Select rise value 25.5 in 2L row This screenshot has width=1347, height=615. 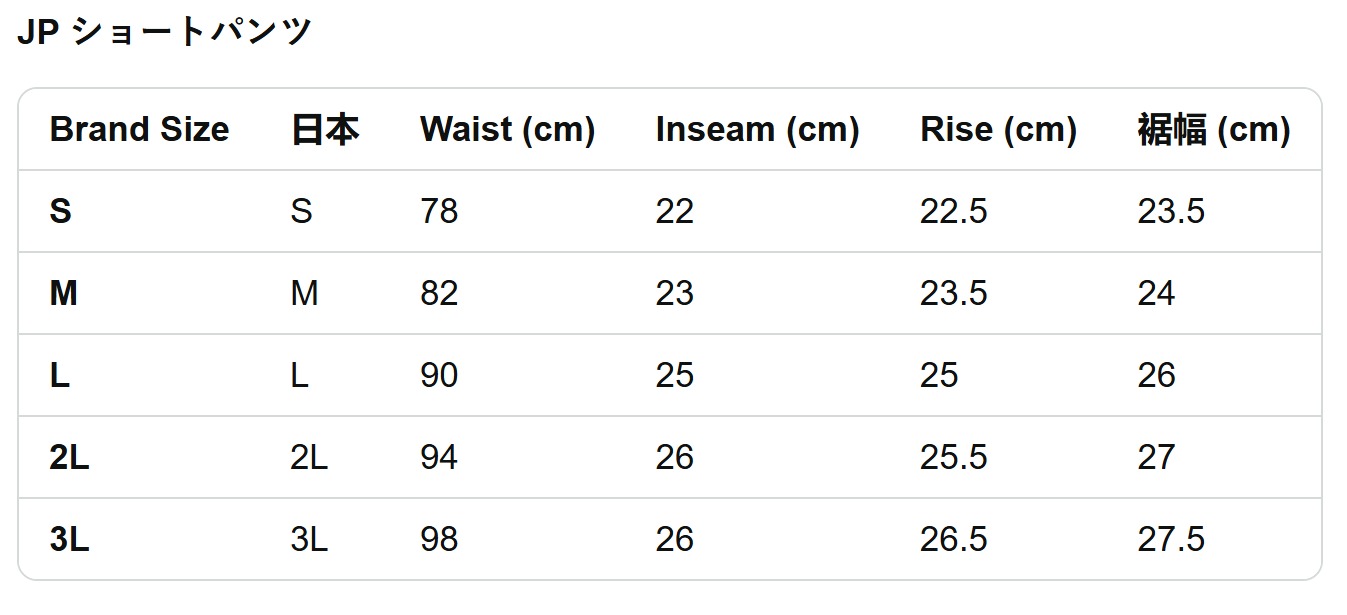click(953, 457)
